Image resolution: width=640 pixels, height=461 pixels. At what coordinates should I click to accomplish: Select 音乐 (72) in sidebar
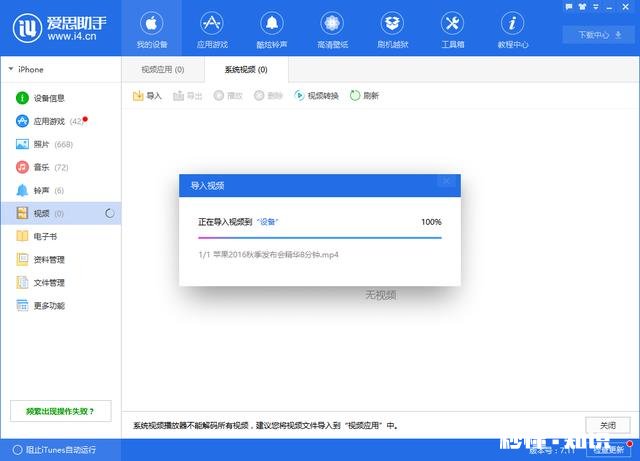[x=61, y=167]
